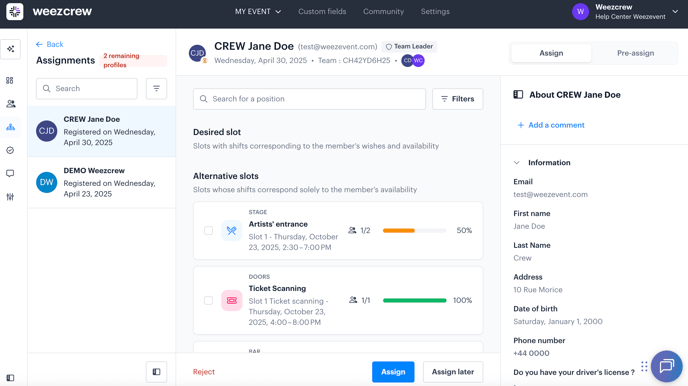Click the Saturday, January 1, 2000 value
The height and width of the screenshot is (386, 688).
tap(558, 322)
